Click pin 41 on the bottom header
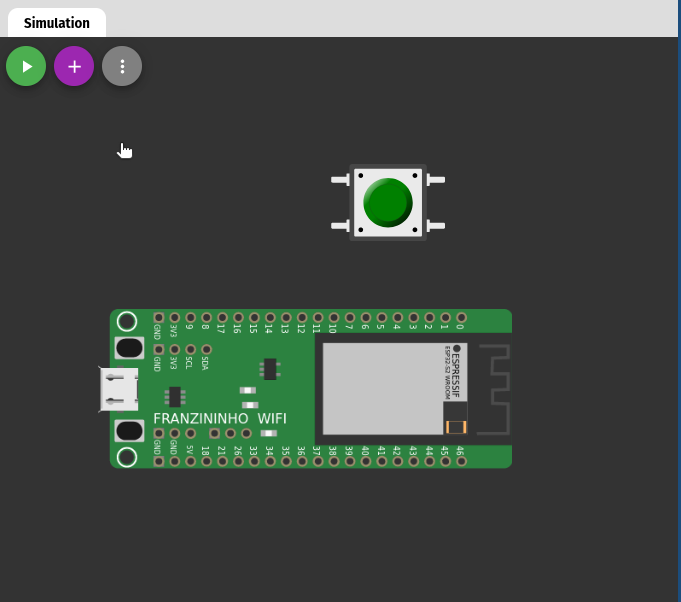681x602 pixels. (382, 461)
